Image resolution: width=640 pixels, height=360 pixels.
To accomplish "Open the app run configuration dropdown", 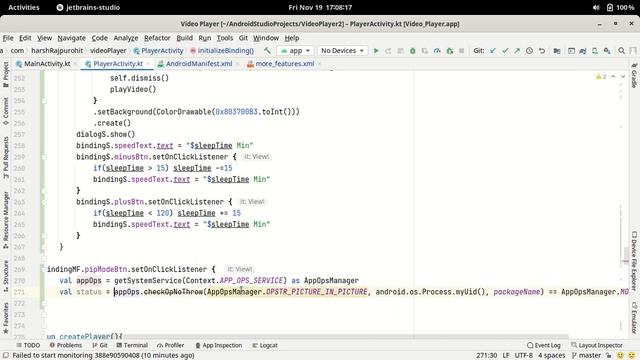I will coord(295,51).
